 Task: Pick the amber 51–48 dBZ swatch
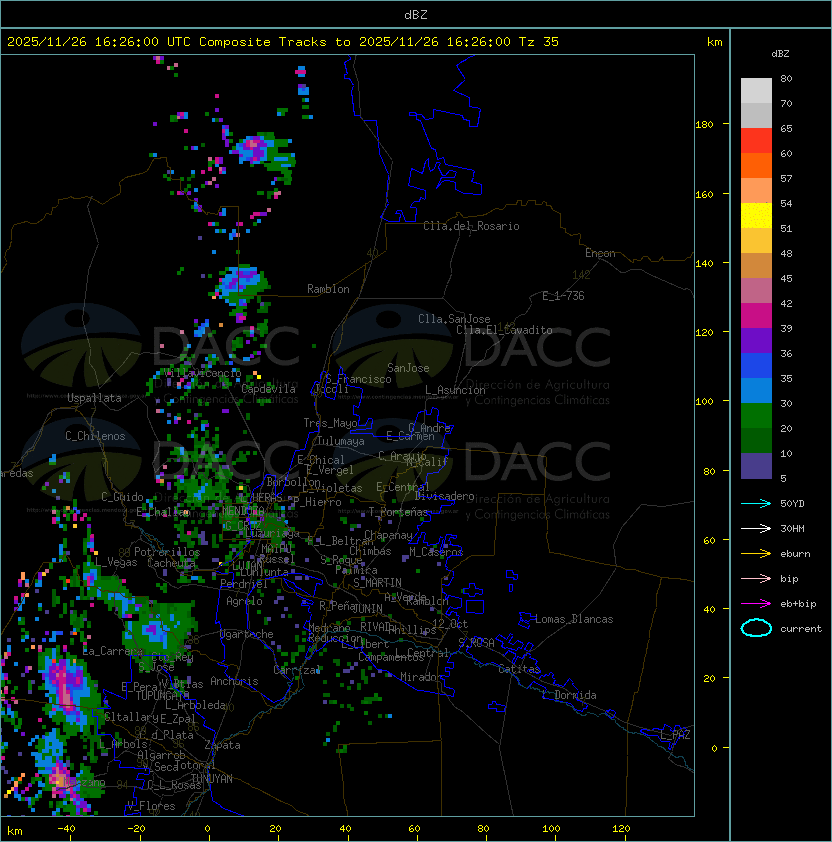coord(756,241)
